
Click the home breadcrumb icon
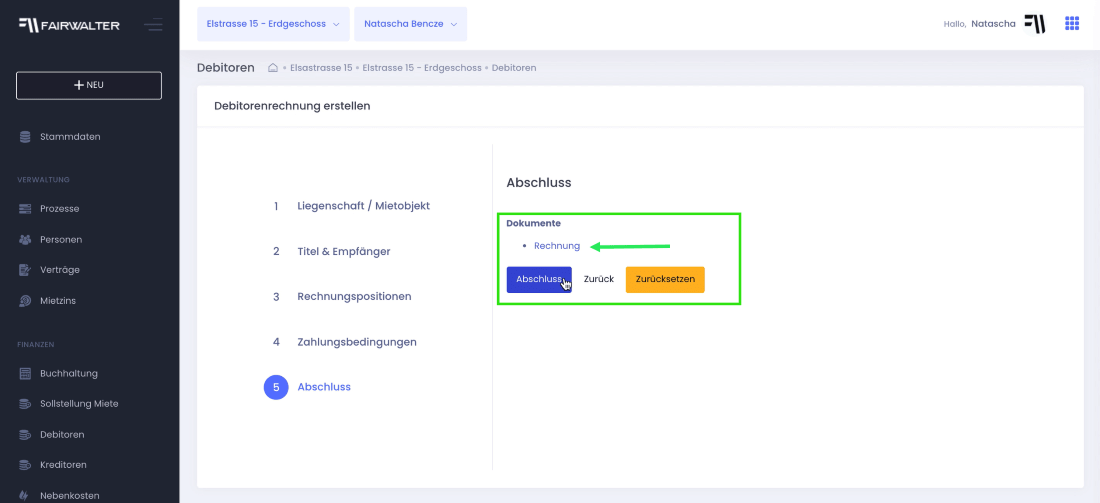click(273, 68)
